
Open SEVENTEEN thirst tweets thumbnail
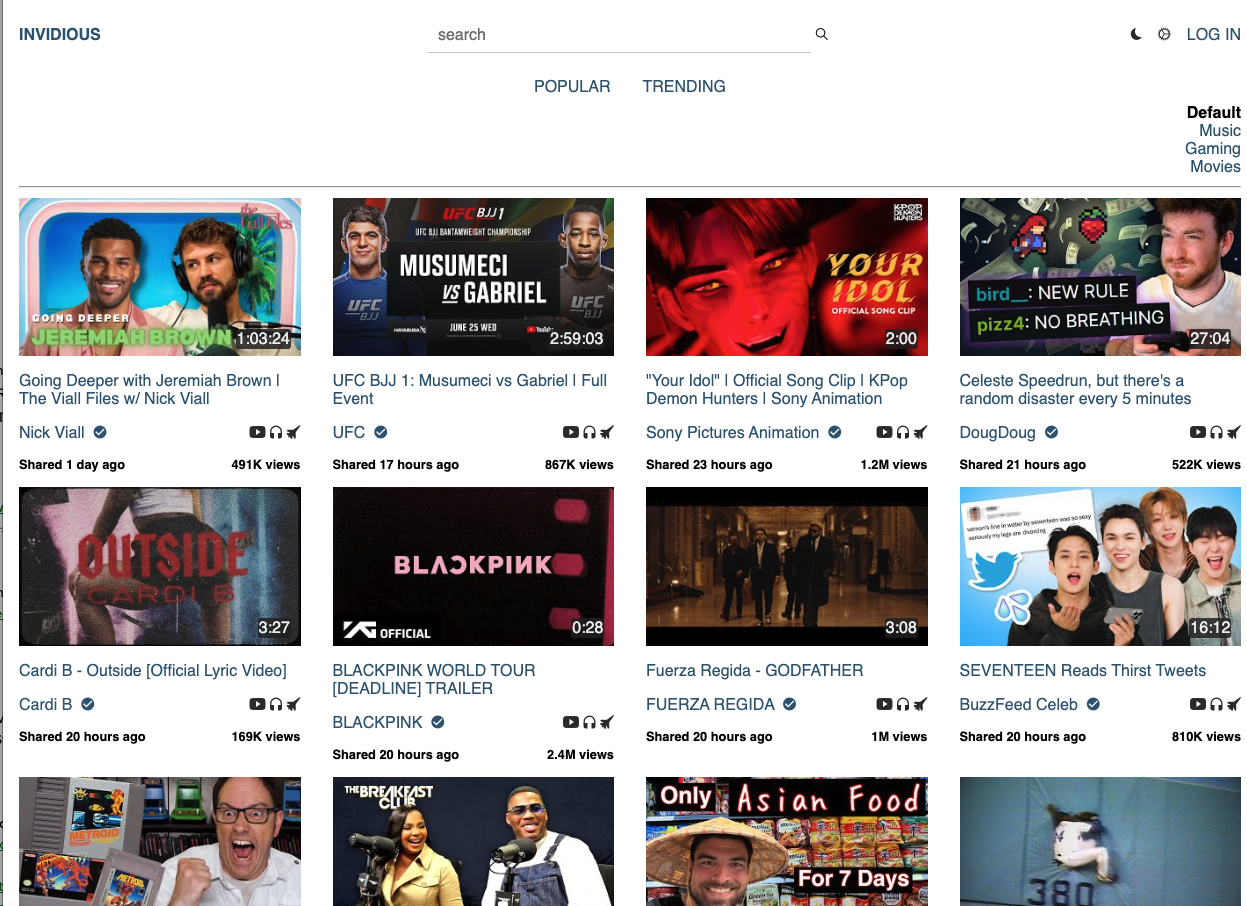1100,567
